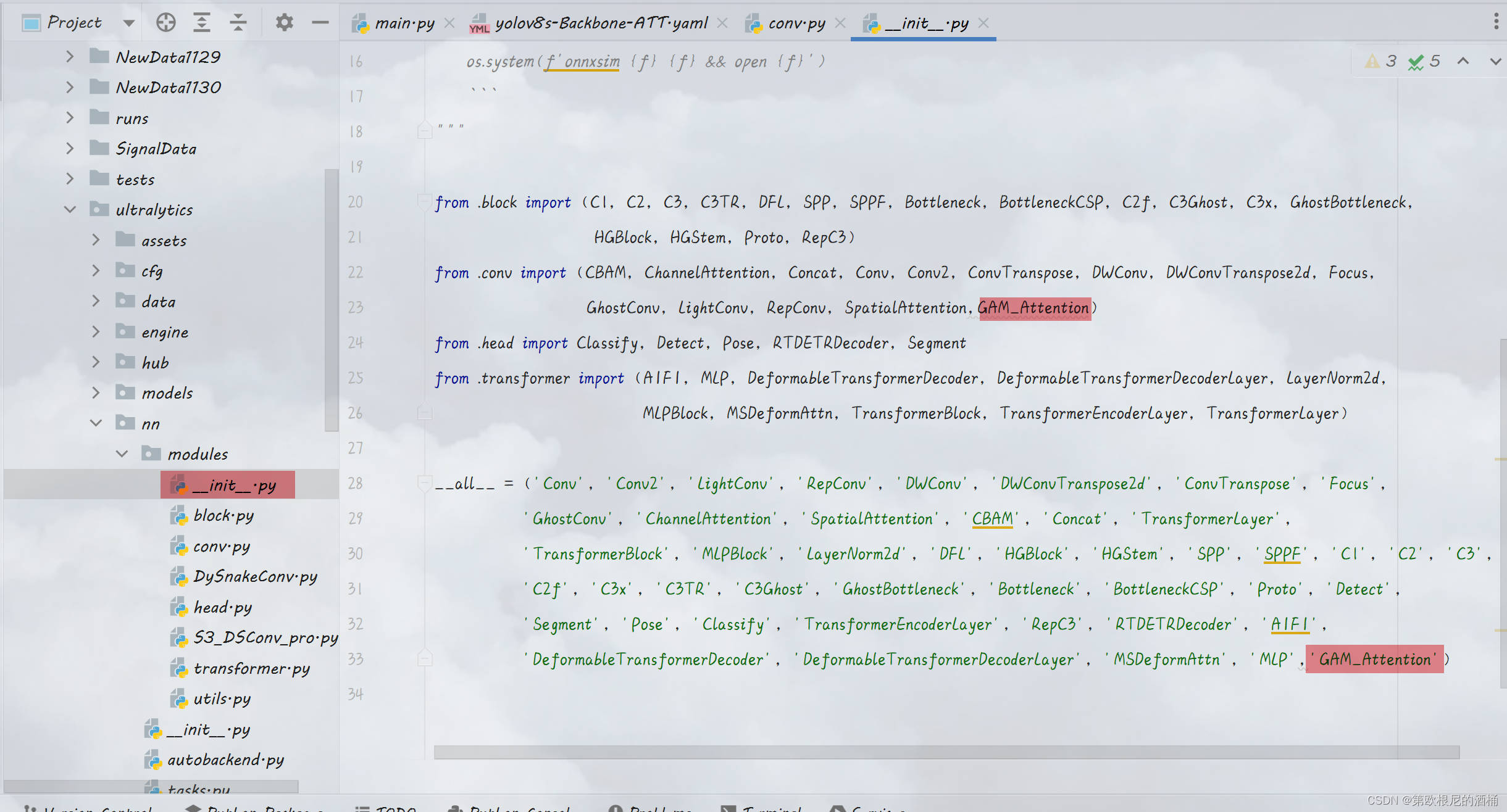Expand the tests folder
The height and width of the screenshot is (812, 1507).
pos(70,179)
